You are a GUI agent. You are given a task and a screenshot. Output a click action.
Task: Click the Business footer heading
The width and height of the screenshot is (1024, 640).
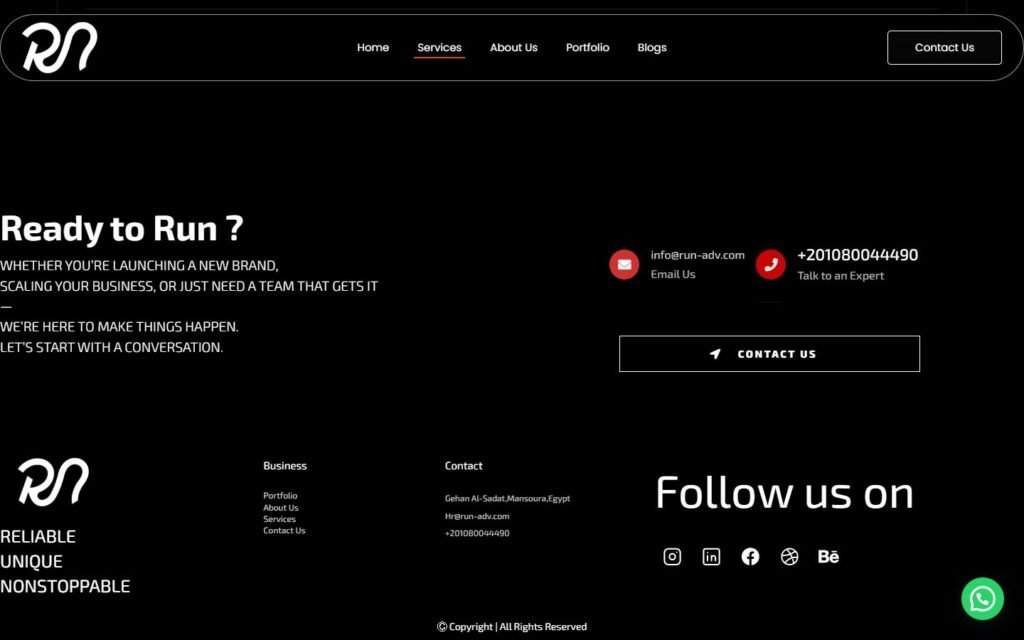coord(285,466)
